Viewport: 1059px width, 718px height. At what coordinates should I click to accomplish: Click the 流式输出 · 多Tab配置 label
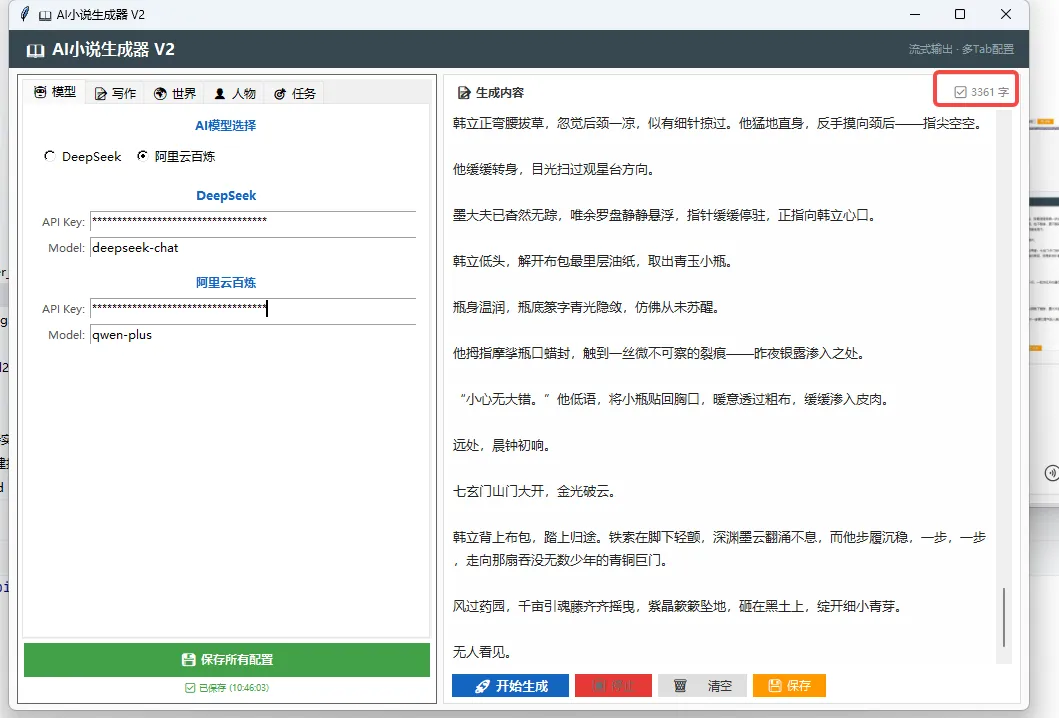tap(961, 49)
